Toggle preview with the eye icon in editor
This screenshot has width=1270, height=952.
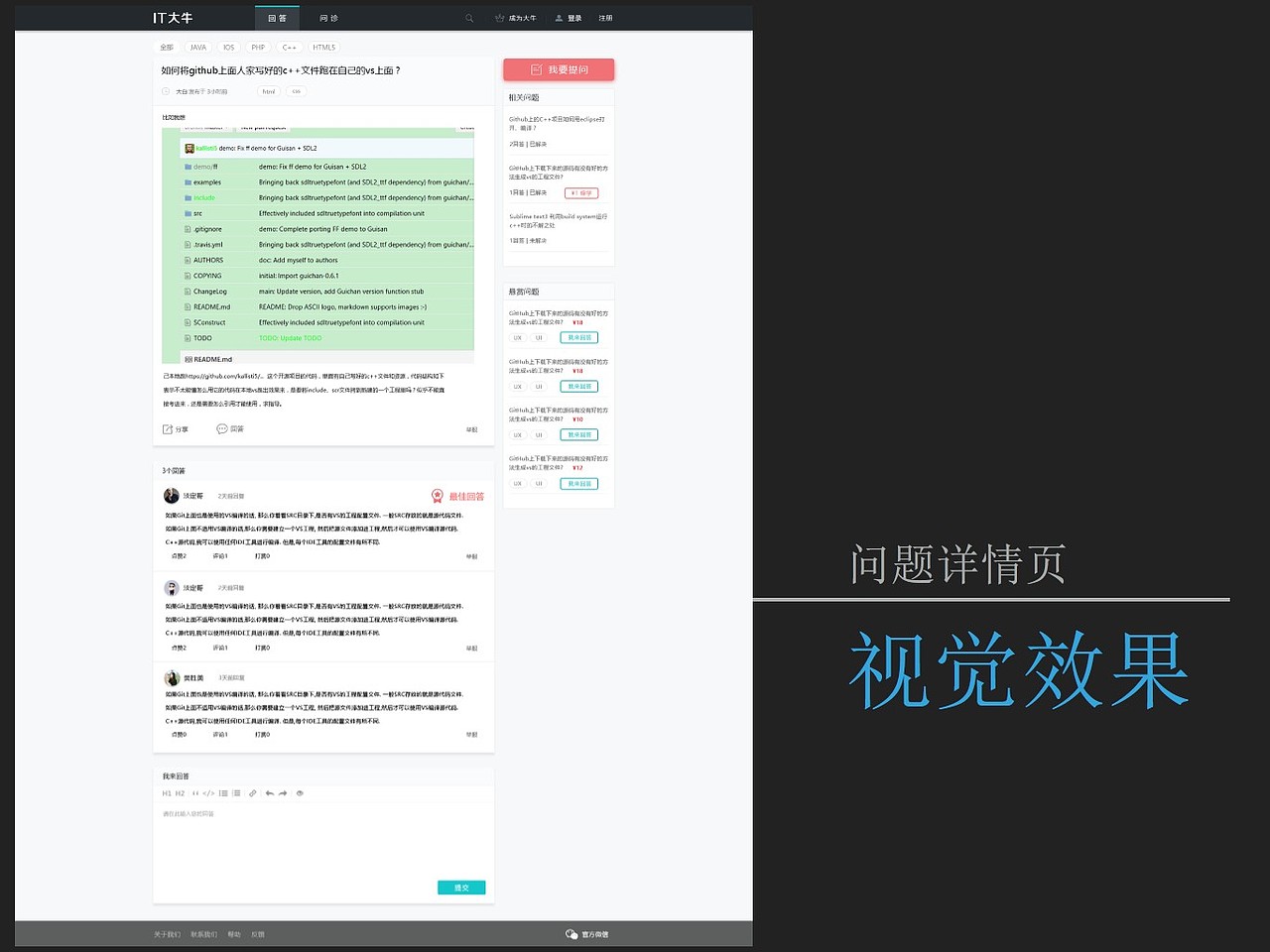[300, 793]
